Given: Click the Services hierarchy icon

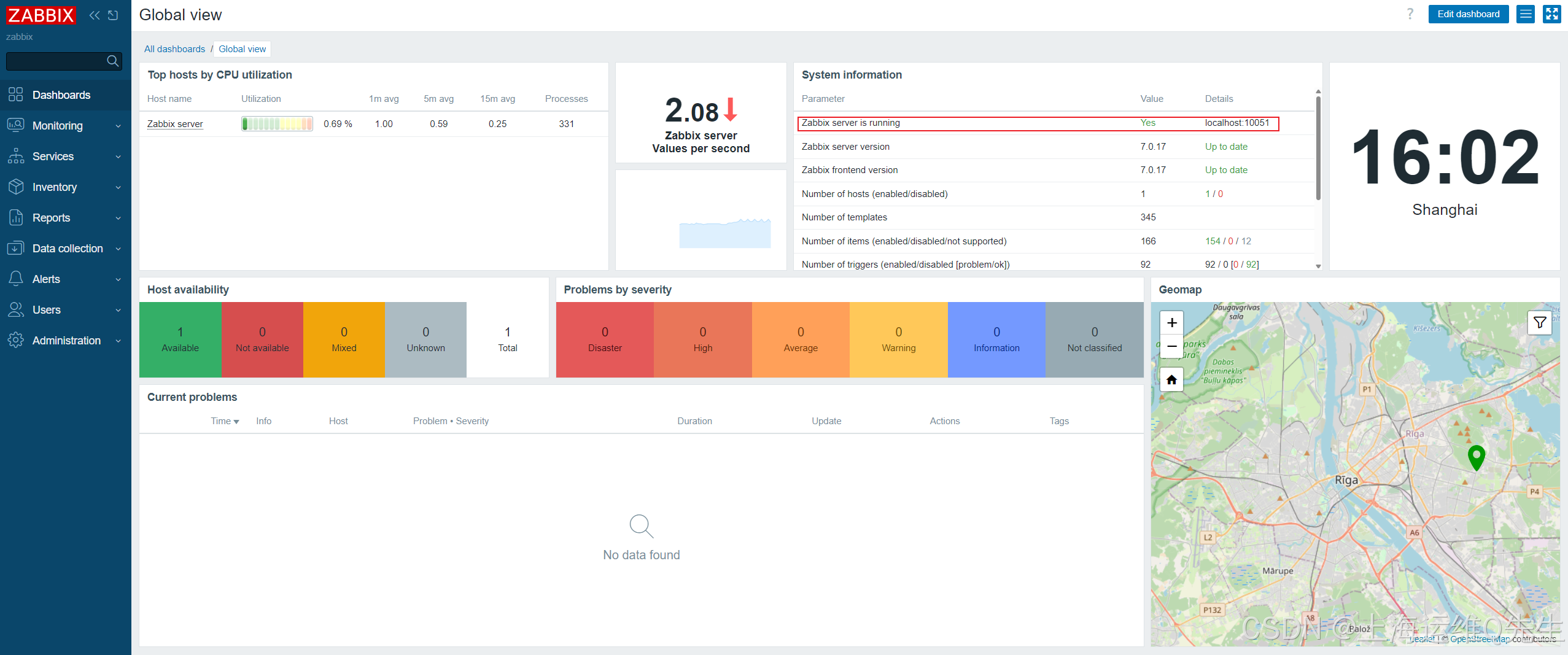Looking at the screenshot, I should pos(16,156).
